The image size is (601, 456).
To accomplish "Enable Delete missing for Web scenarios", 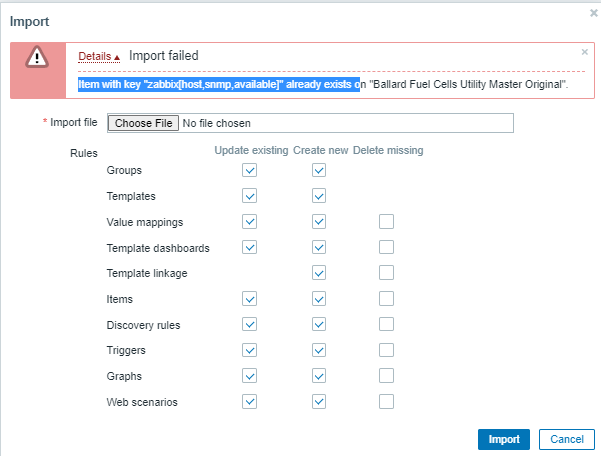I will point(386,402).
